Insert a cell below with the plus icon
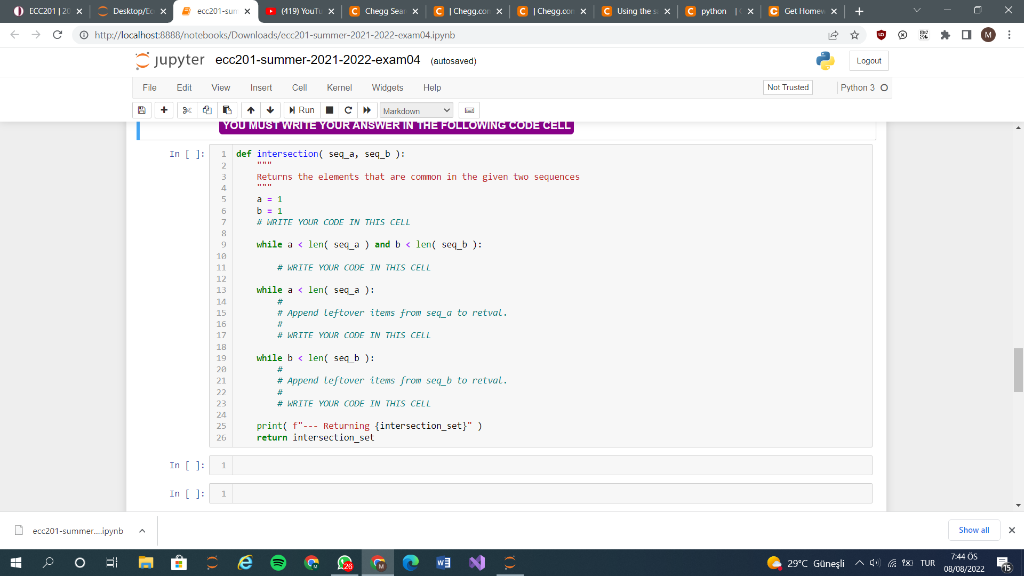Image resolution: width=1024 pixels, height=576 pixels. [164, 110]
